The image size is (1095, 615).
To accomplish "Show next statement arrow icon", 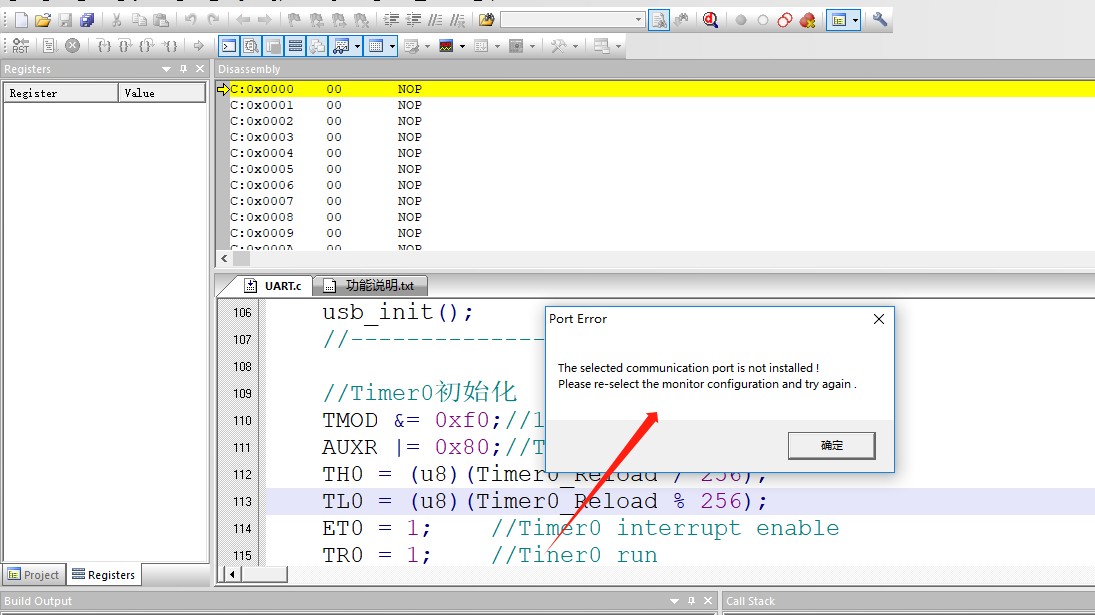I will [198, 46].
